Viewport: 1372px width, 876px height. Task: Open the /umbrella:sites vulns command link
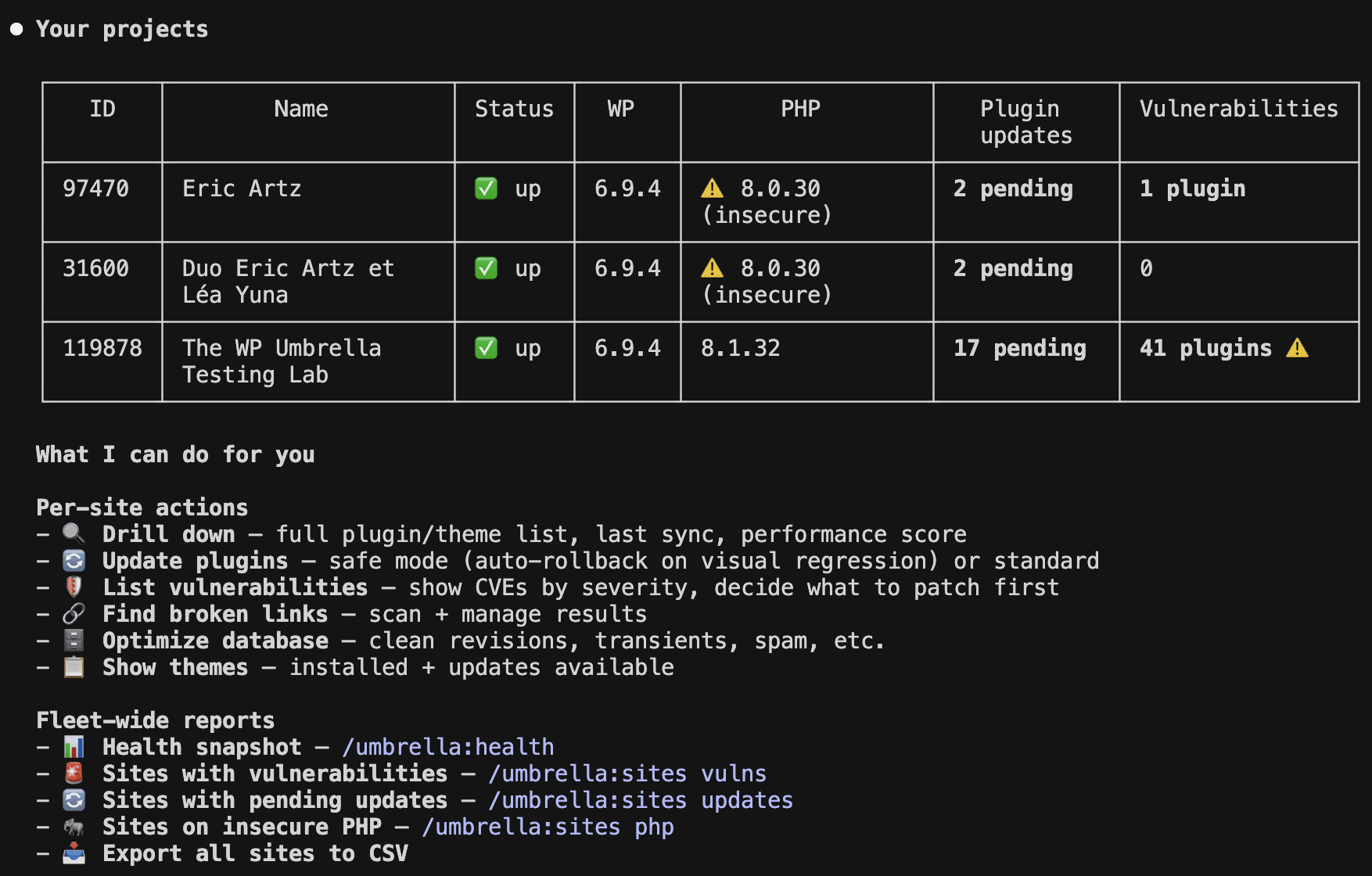627,774
